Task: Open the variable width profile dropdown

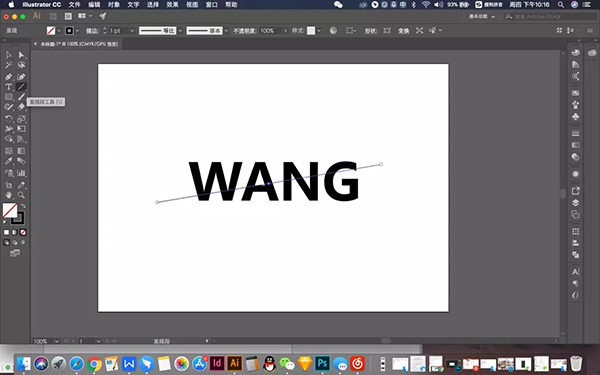Action: (x=180, y=31)
